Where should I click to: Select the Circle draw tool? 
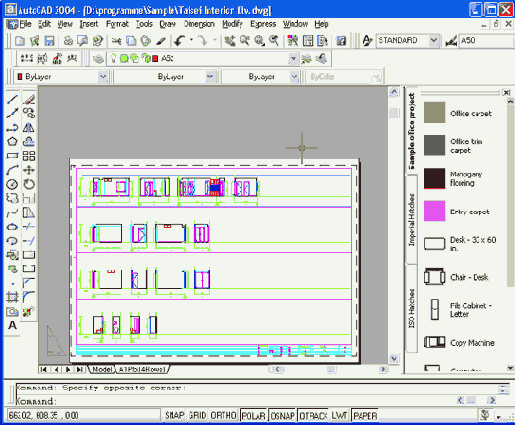coord(12,184)
